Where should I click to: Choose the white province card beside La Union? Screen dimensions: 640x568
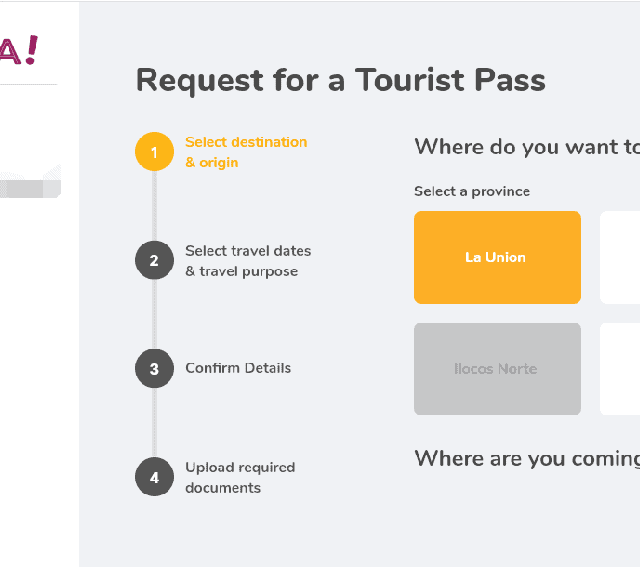pos(620,257)
